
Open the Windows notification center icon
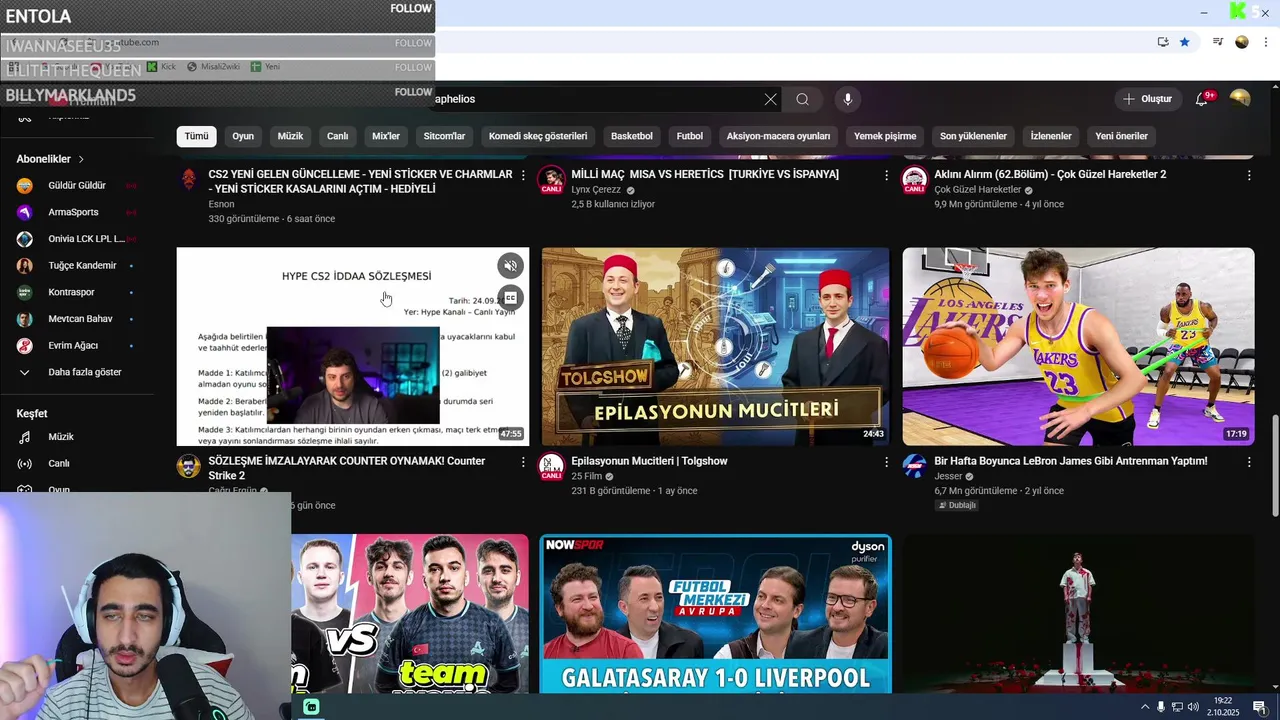(x=1260, y=707)
